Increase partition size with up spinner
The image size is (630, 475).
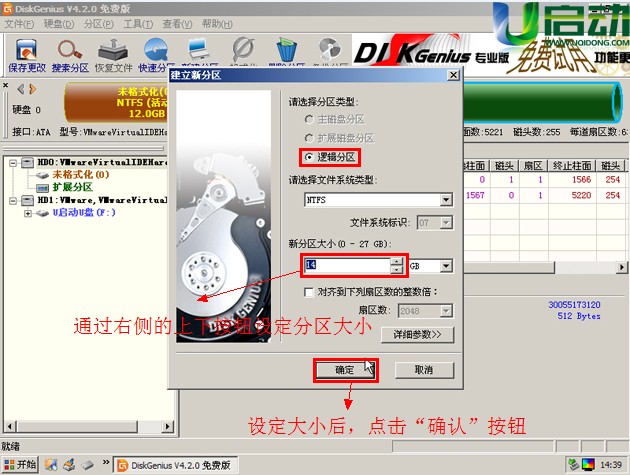click(397, 261)
